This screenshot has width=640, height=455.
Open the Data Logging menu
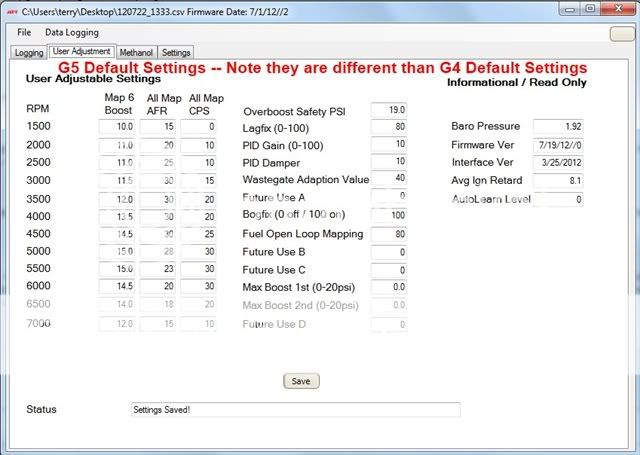[x=71, y=33]
